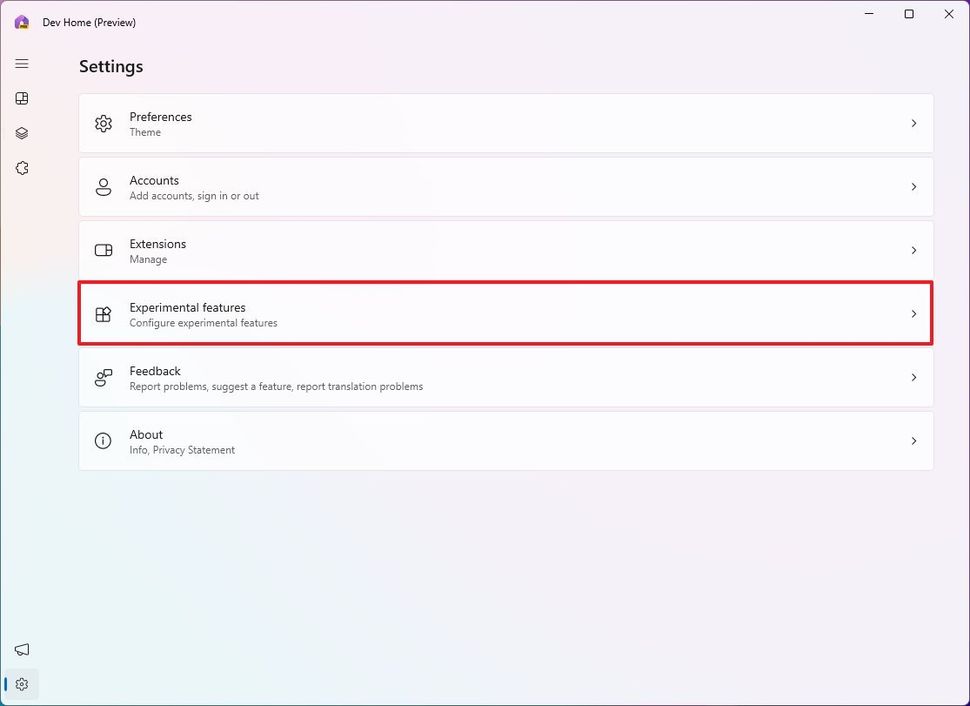
Task: Click the About info icon
Action: click(103, 441)
